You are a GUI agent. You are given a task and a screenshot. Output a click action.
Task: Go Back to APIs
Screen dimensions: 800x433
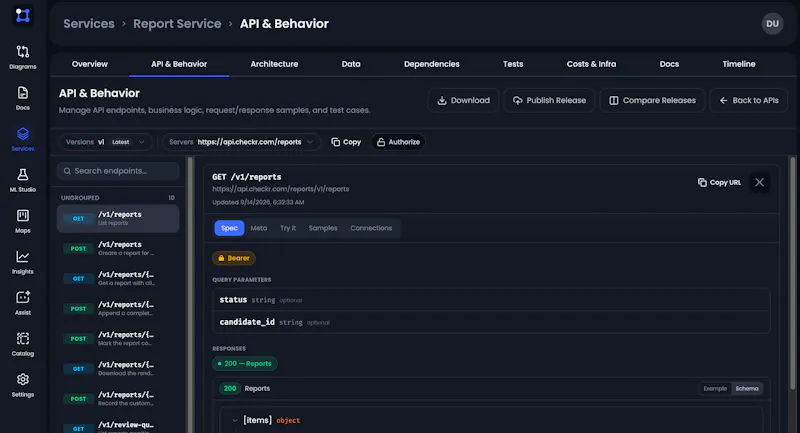[748, 100]
